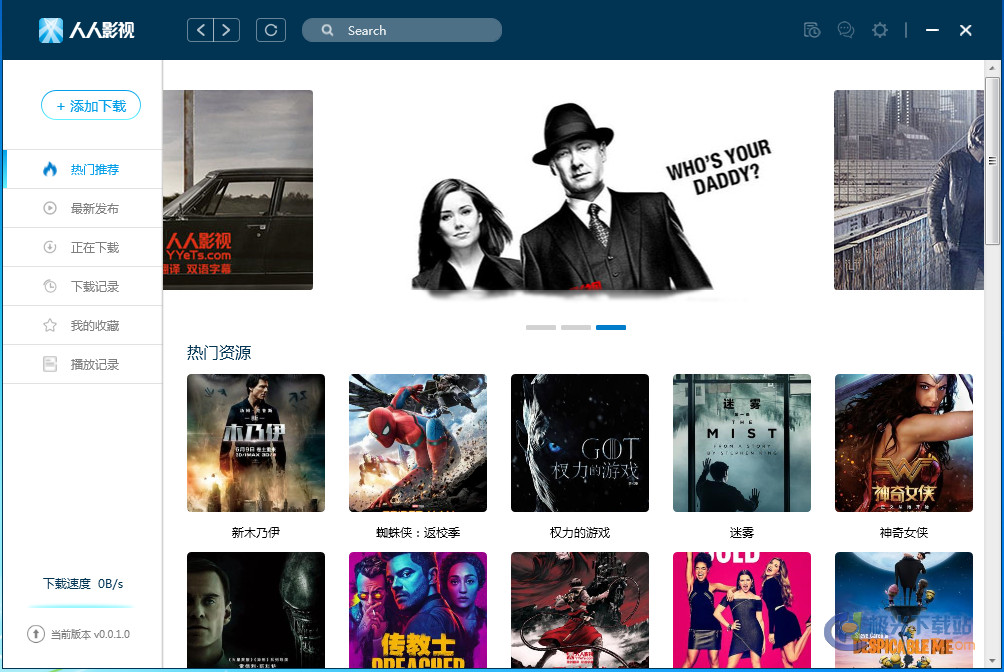This screenshot has height=672, width=1004.
Task: Open the pink poster with four women
Action: (x=742, y=611)
